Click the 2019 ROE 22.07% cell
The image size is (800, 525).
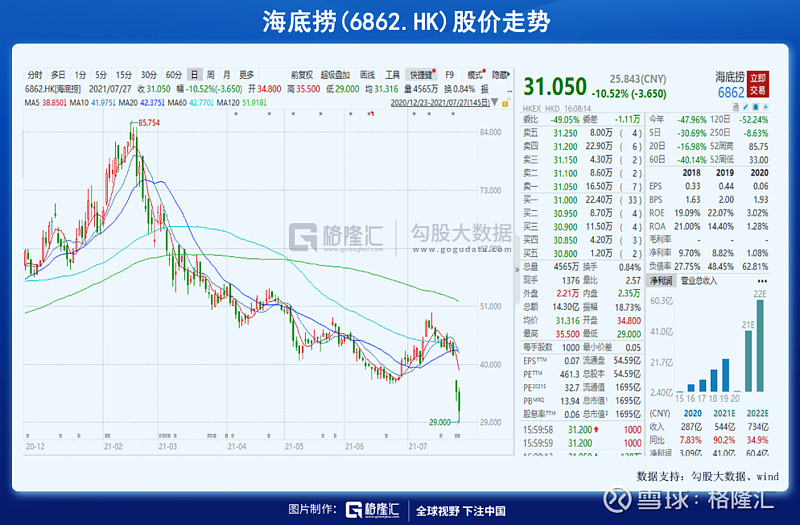pos(720,213)
